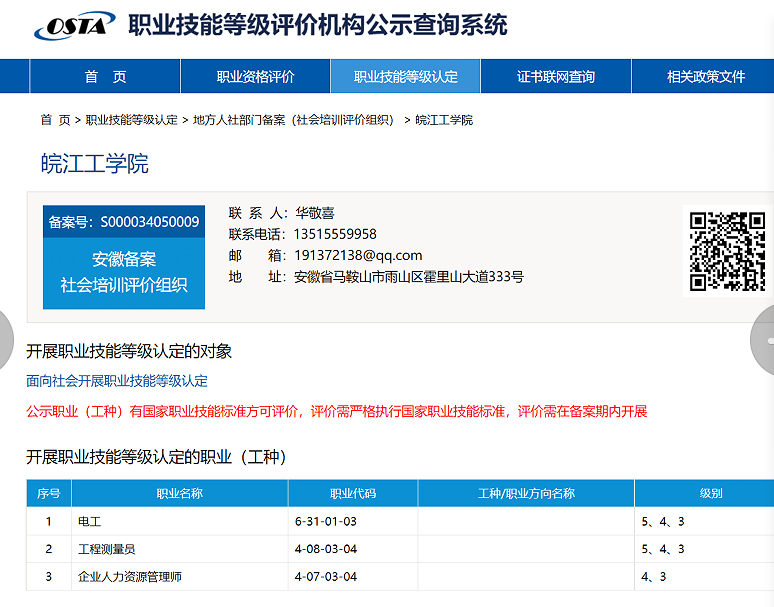This screenshot has width=774, height=607.
Task: Click the left carousel arrow
Action: click(x=5, y=340)
